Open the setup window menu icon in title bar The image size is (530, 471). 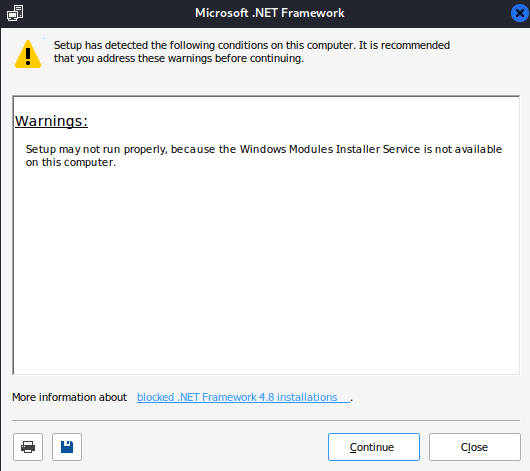tap(15, 13)
